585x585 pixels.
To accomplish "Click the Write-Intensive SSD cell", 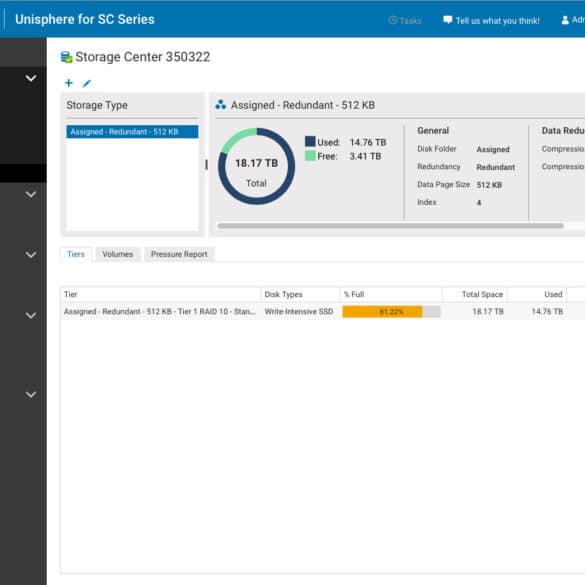I will click(299, 312).
